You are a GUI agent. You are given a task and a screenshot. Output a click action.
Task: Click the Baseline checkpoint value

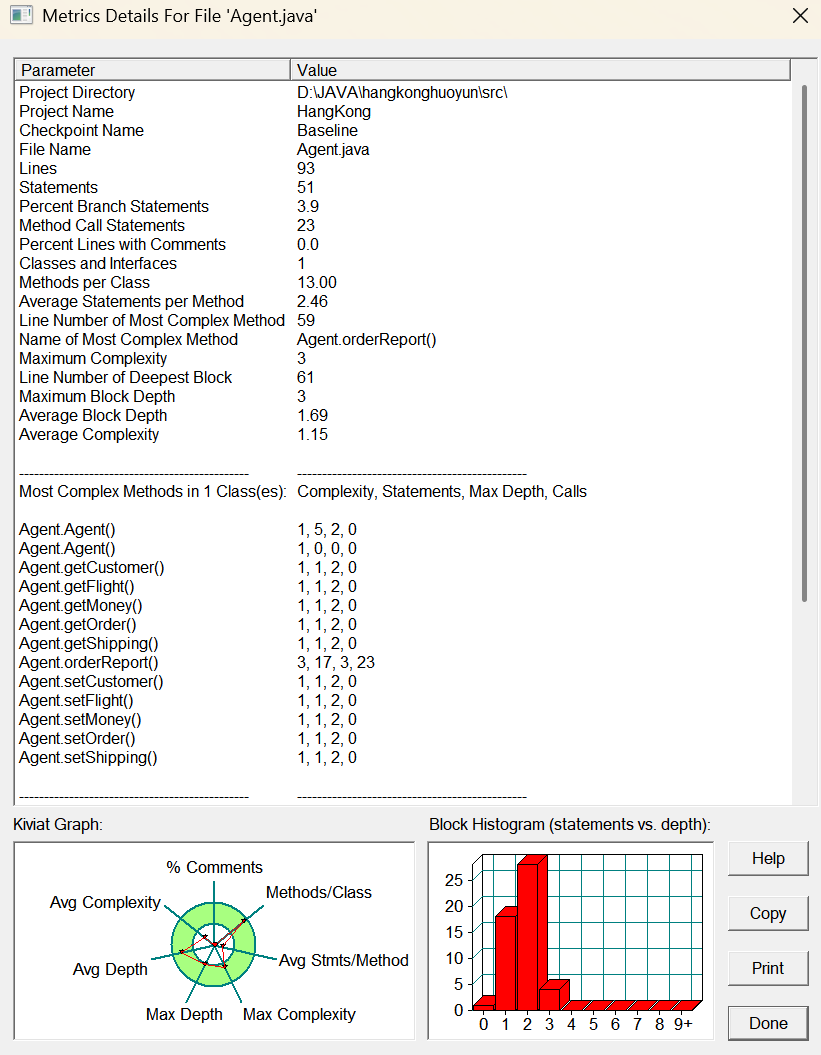pyautogui.click(x=328, y=131)
